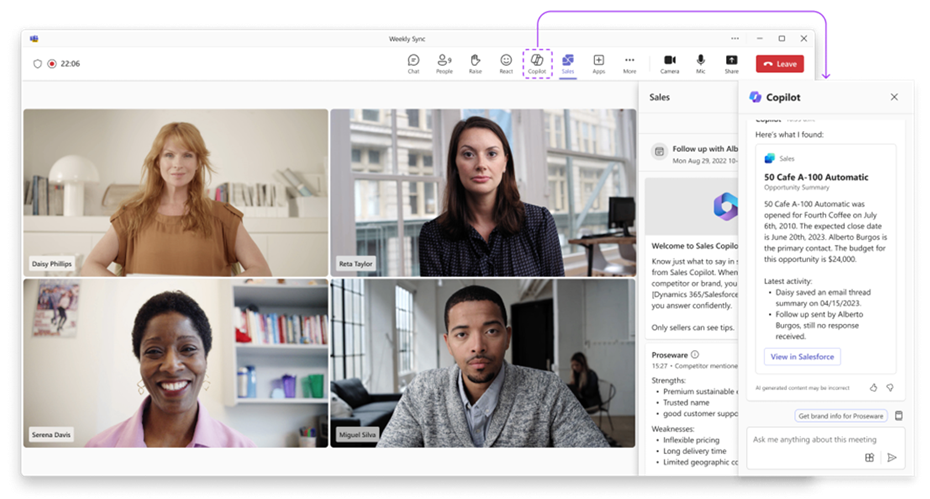Screen dimensions: 930x499
Task: Close the Copilot panel
Action: coord(894,97)
